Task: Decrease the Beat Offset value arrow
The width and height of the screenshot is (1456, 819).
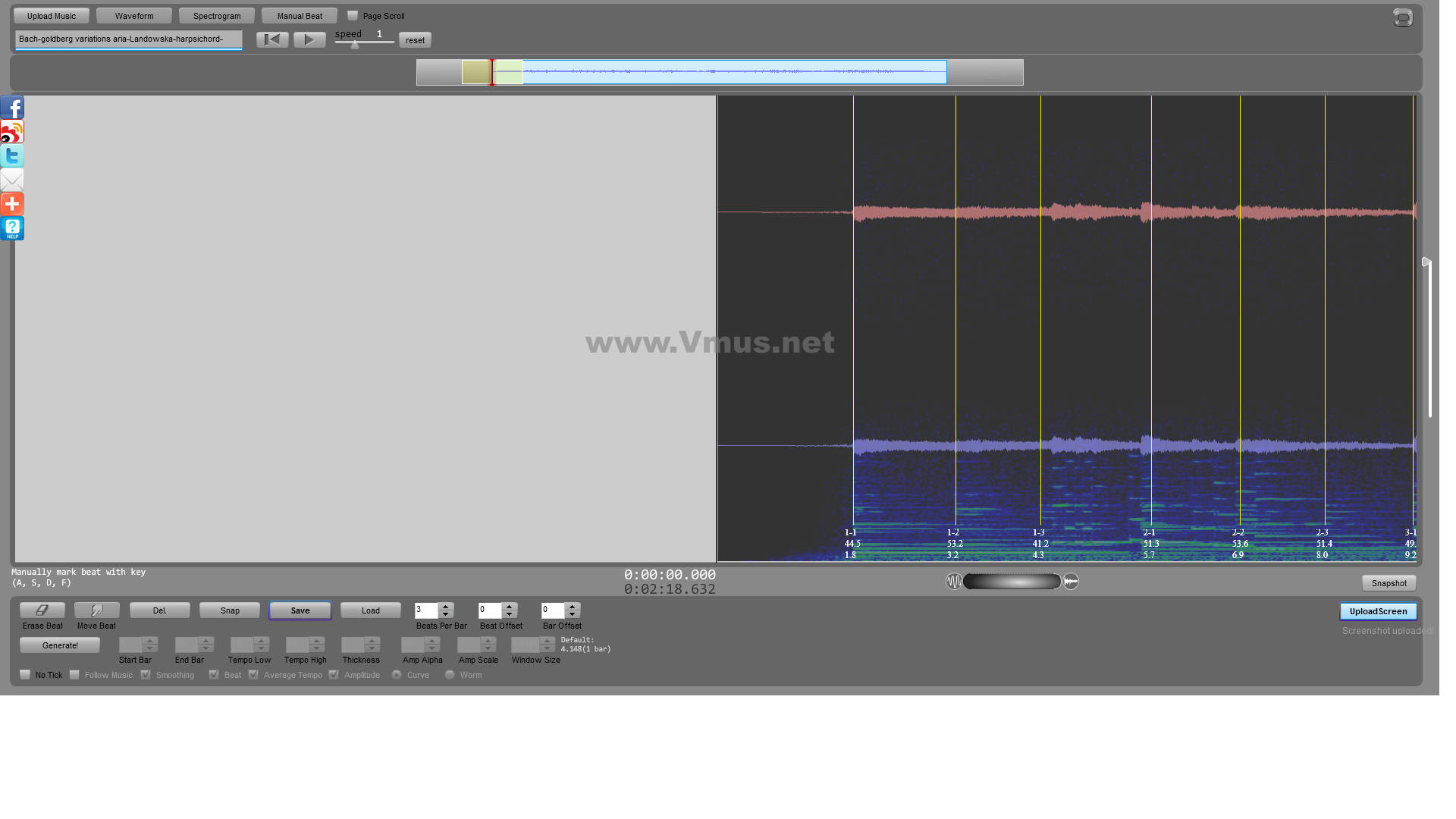Action: (510, 614)
